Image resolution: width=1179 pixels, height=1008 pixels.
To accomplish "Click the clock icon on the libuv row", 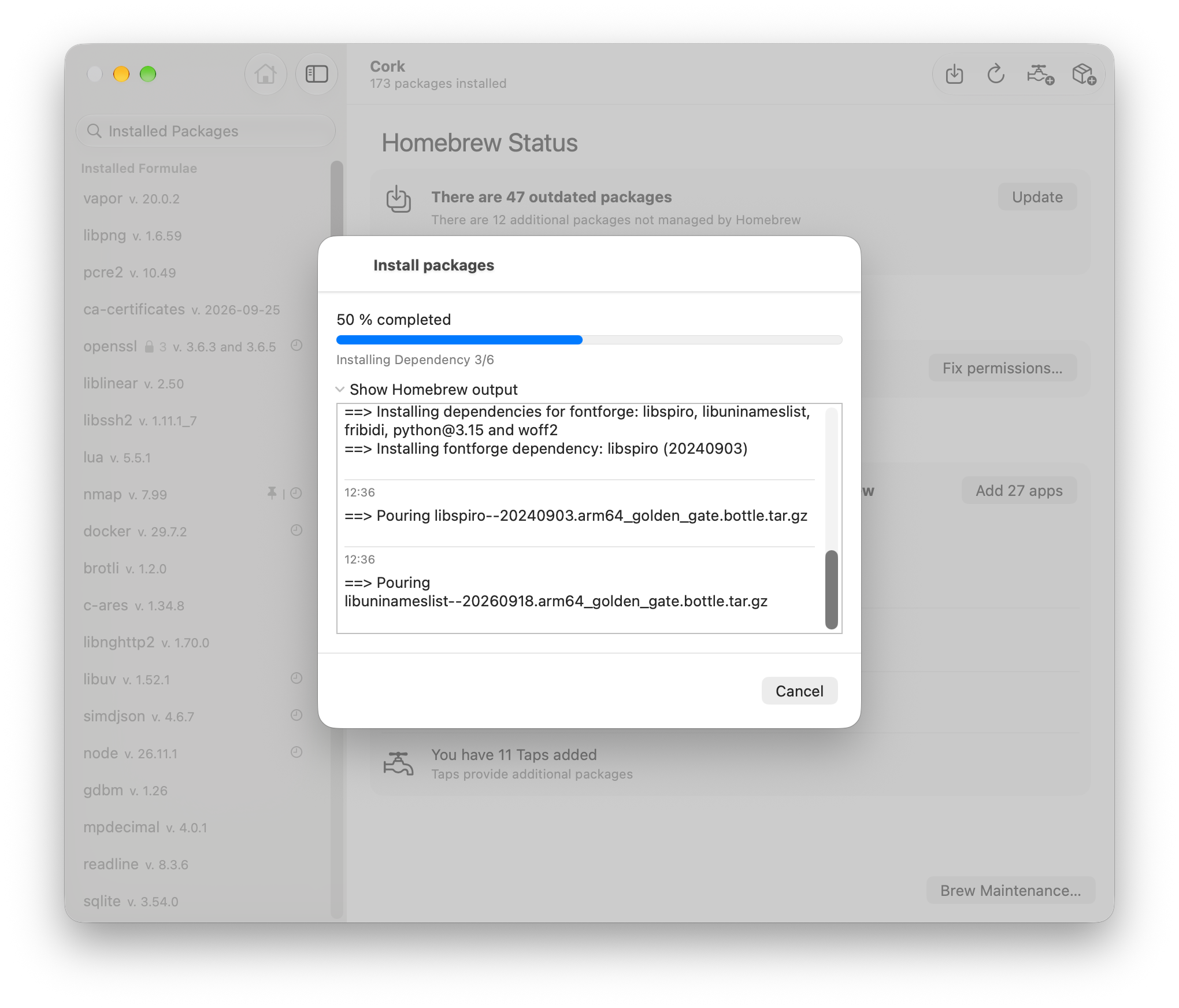I will click(x=296, y=678).
